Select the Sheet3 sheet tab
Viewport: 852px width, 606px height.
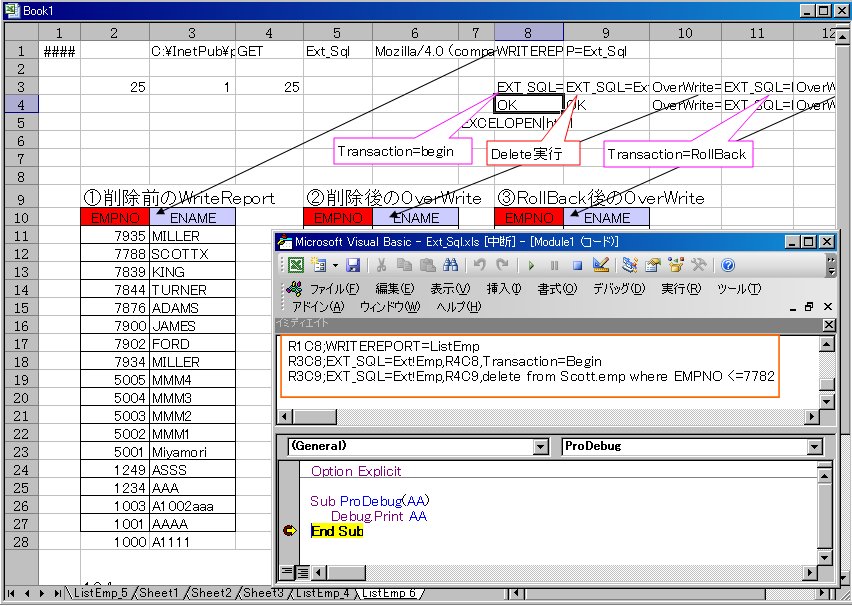(263, 593)
